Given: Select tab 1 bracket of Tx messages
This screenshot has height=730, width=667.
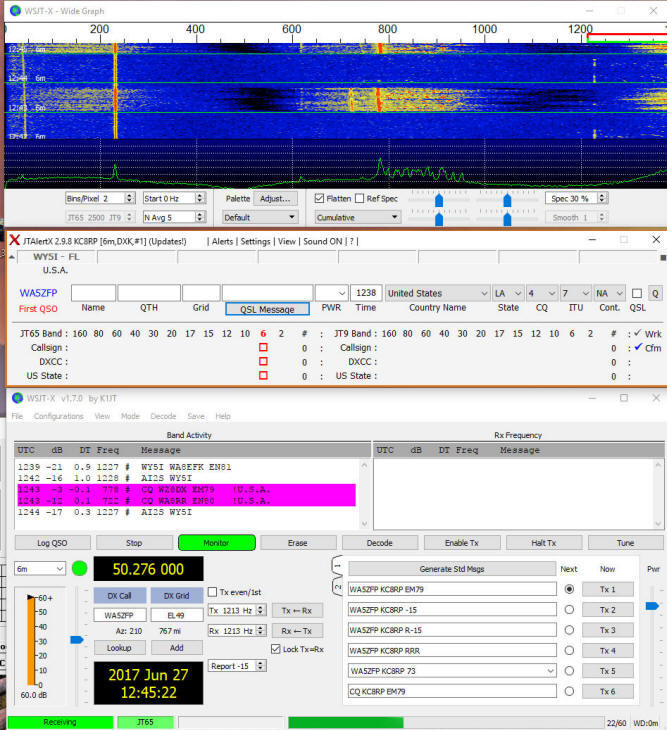Looking at the screenshot, I should (x=338, y=566).
